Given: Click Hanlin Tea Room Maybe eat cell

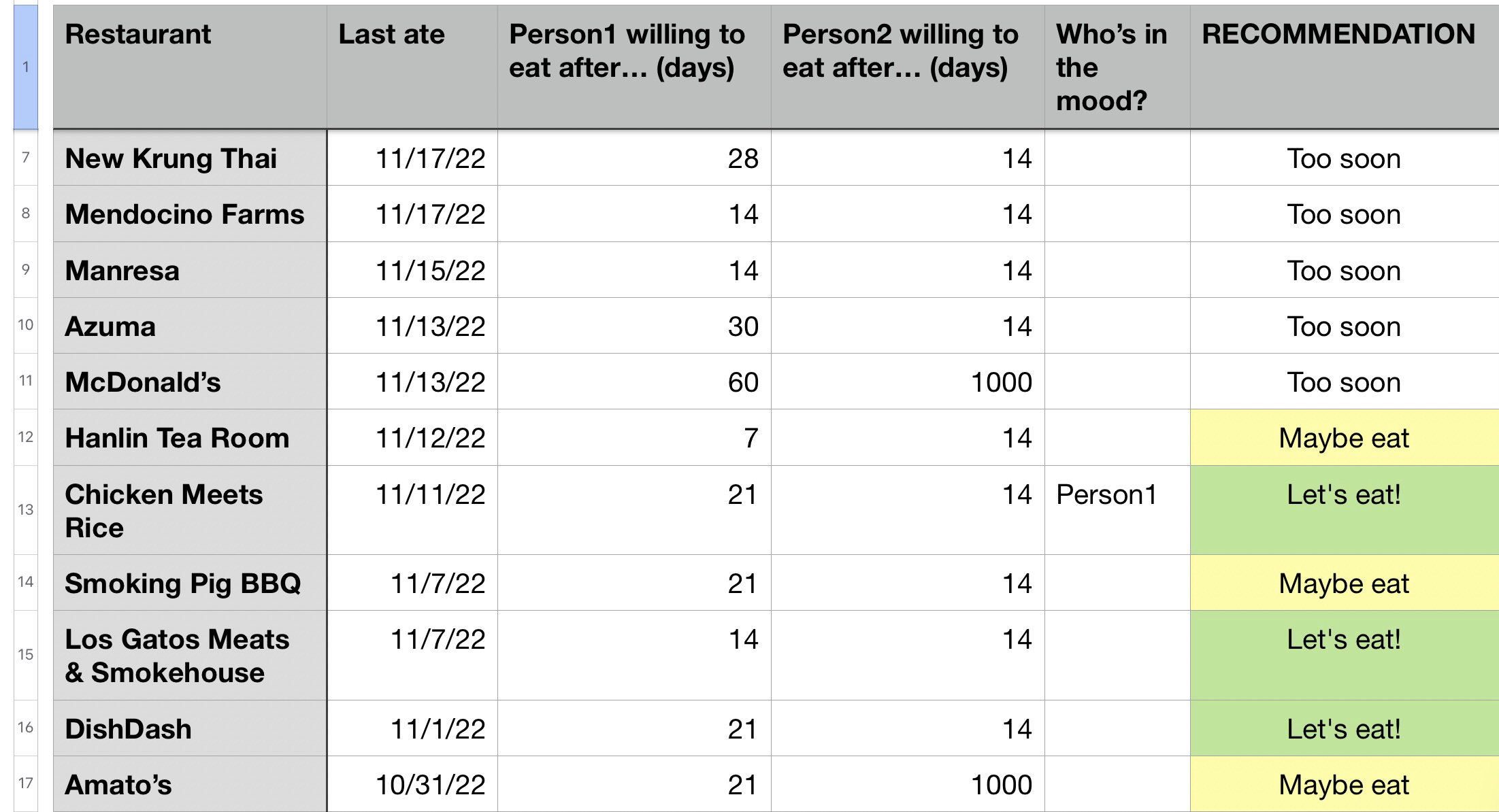Looking at the screenshot, I should pos(1344,437).
